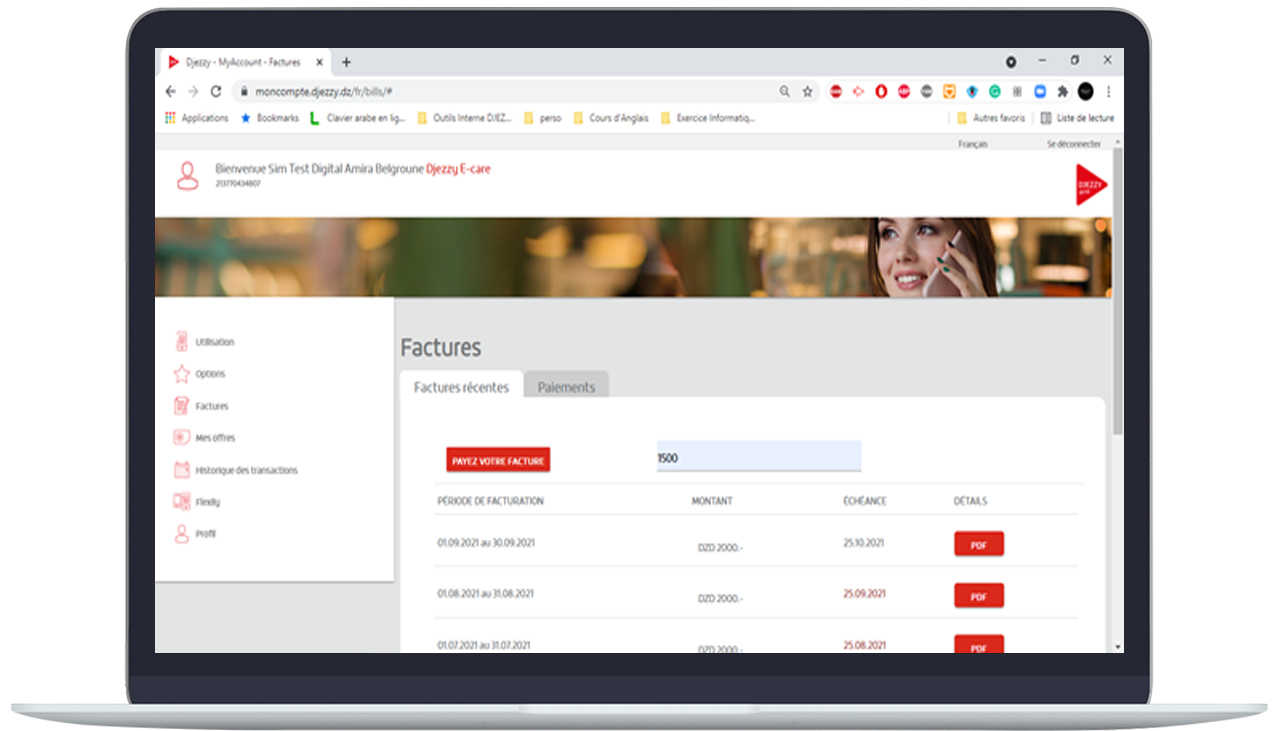Click the page vertical scrollbar
This screenshot has width=1280, height=731.
(x=1117, y=290)
